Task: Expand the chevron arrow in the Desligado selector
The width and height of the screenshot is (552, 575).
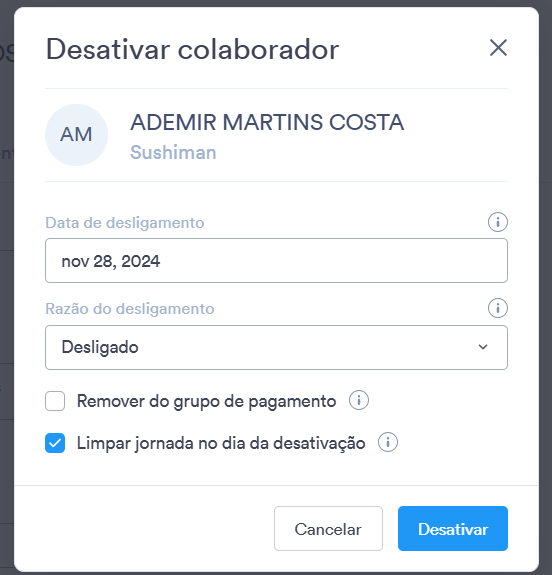Action: [x=483, y=347]
